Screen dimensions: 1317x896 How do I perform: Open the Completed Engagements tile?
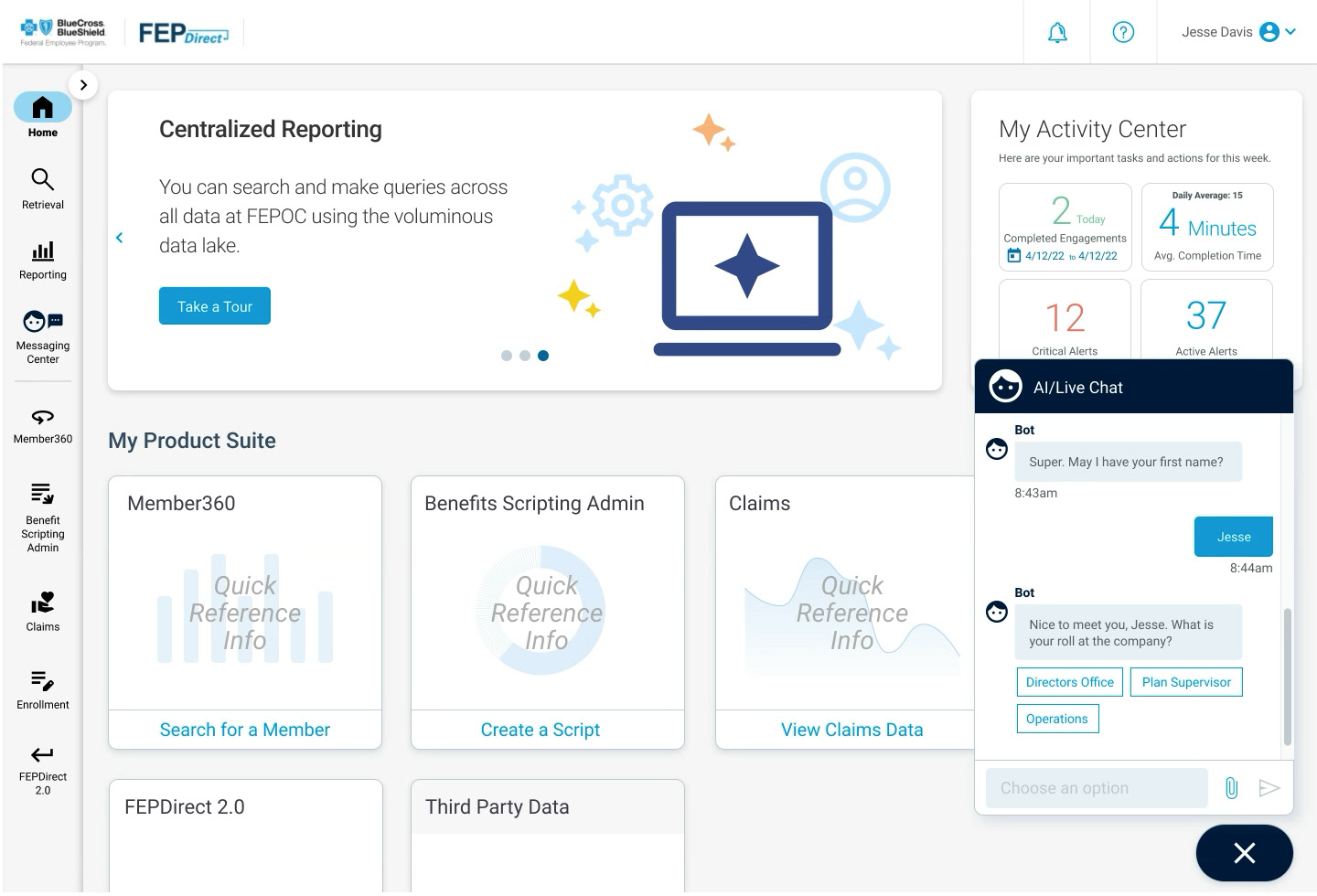coord(1065,227)
